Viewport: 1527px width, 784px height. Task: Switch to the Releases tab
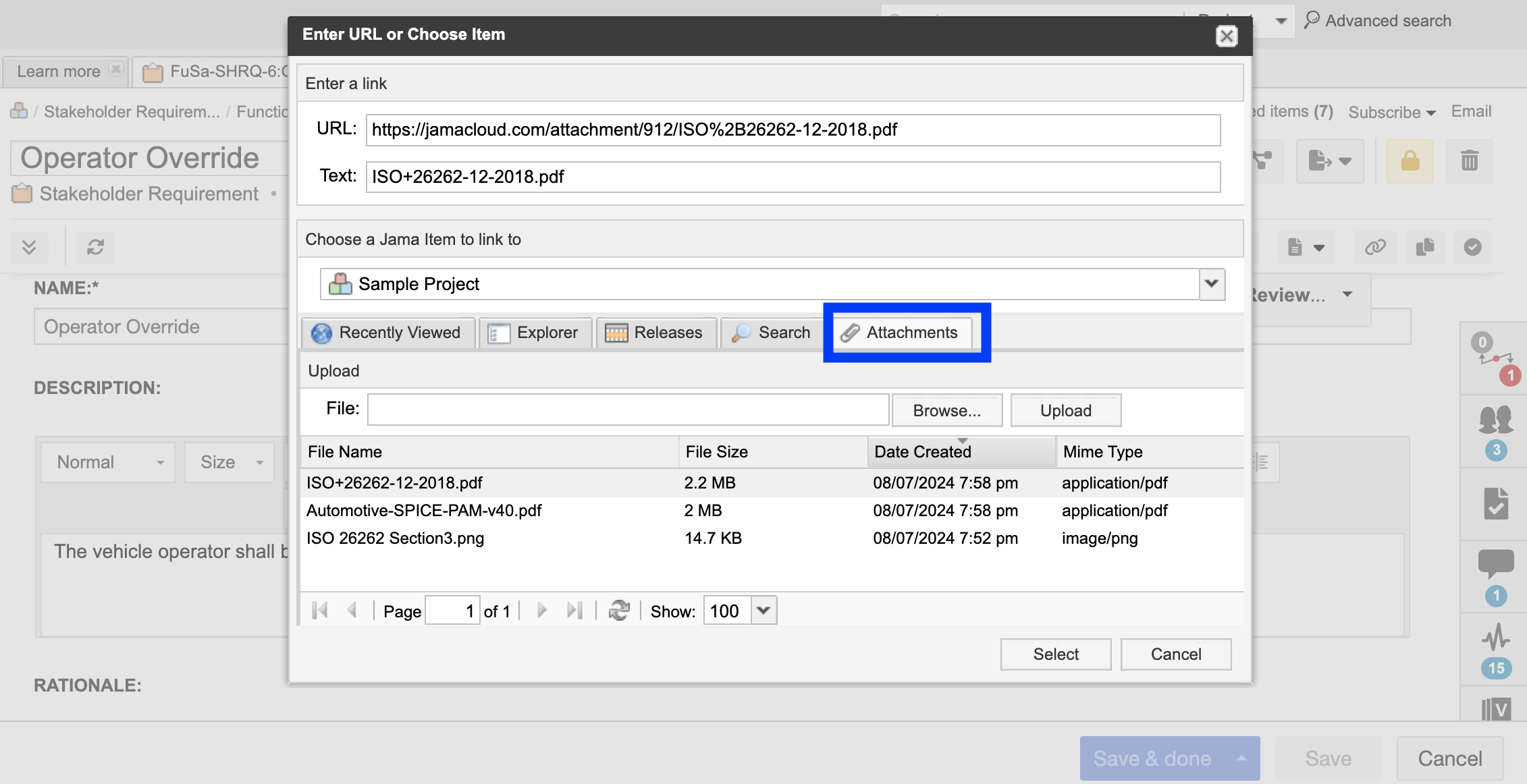tap(655, 333)
